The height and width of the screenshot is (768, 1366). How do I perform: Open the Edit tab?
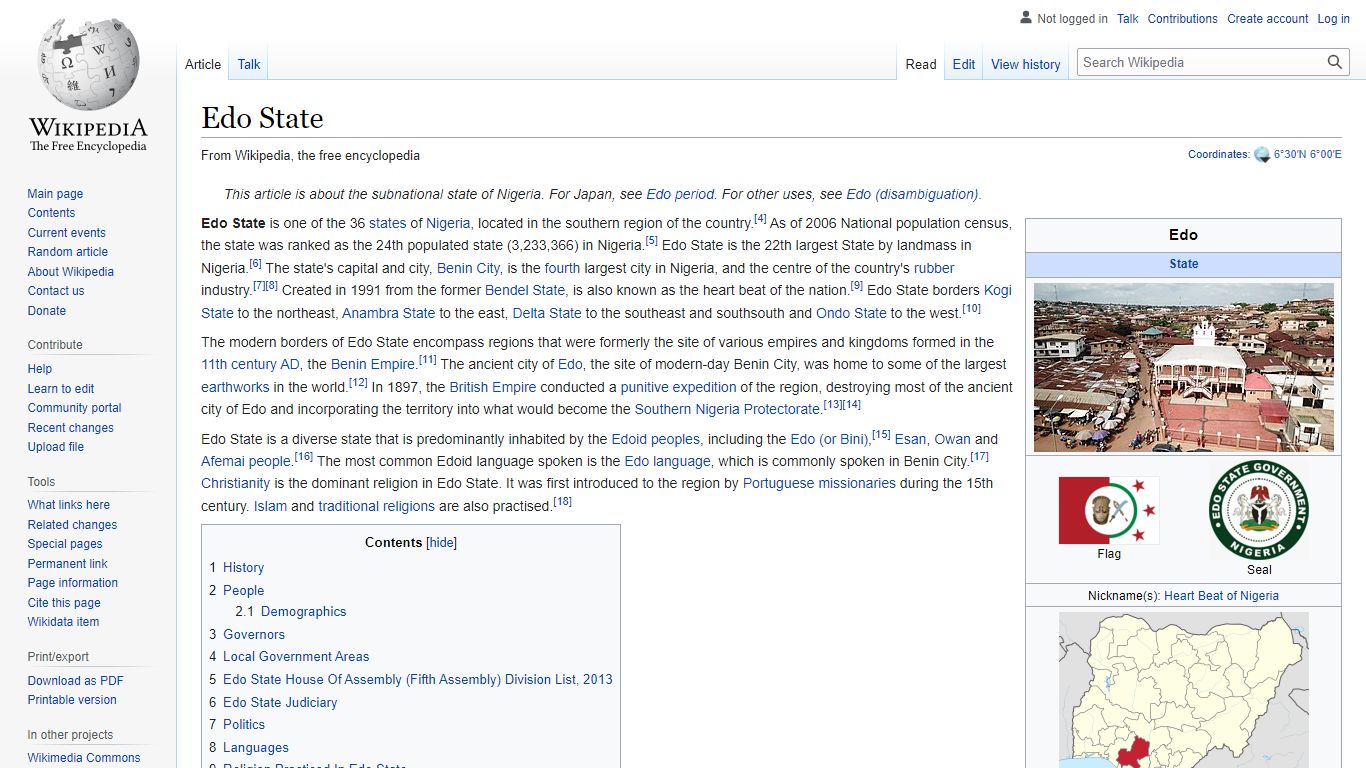click(963, 64)
